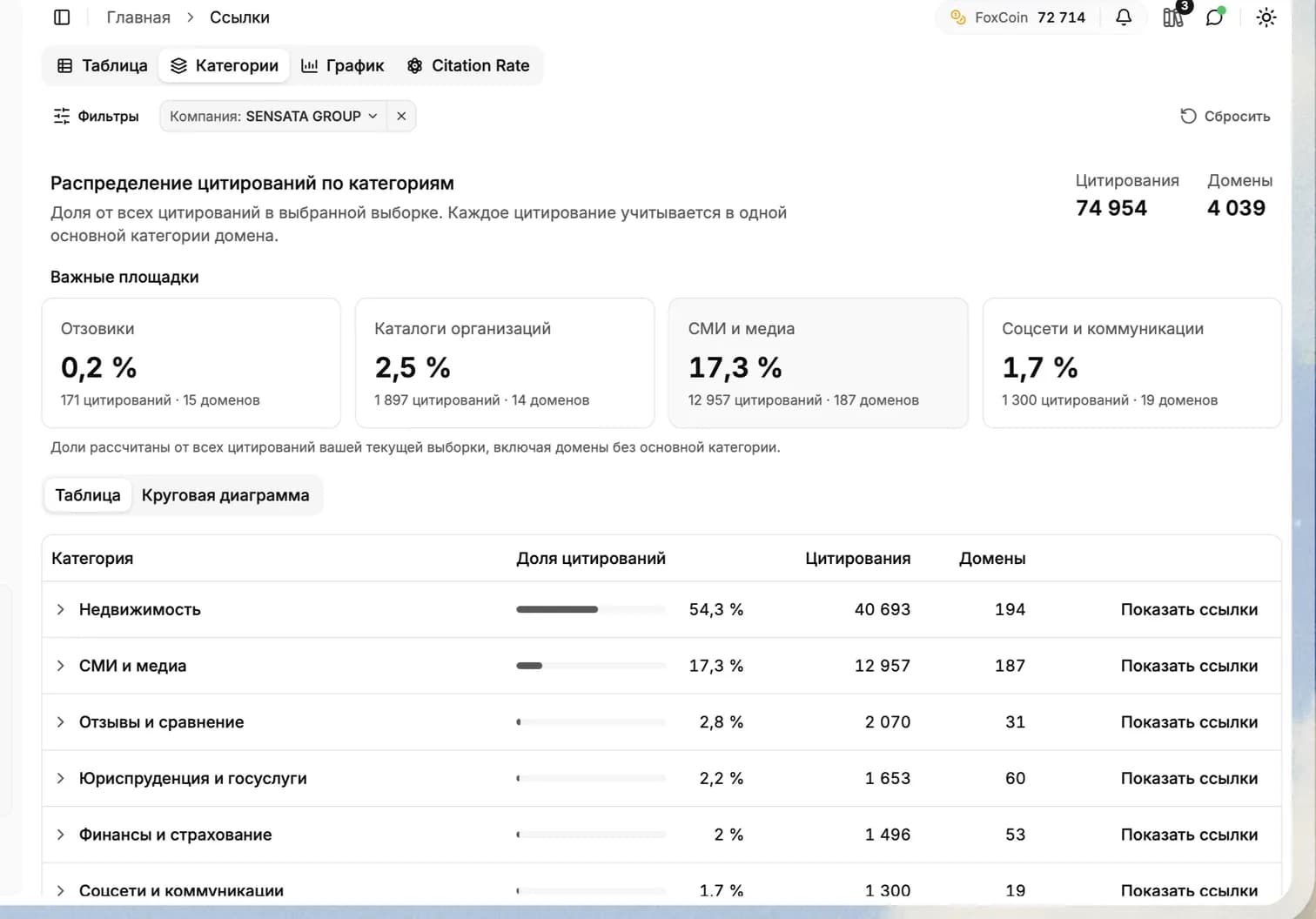Image resolution: width=1316 pixels, height=919 pixels.
Task: Switch theme with the sun icon
Action: coord(1266,17)
